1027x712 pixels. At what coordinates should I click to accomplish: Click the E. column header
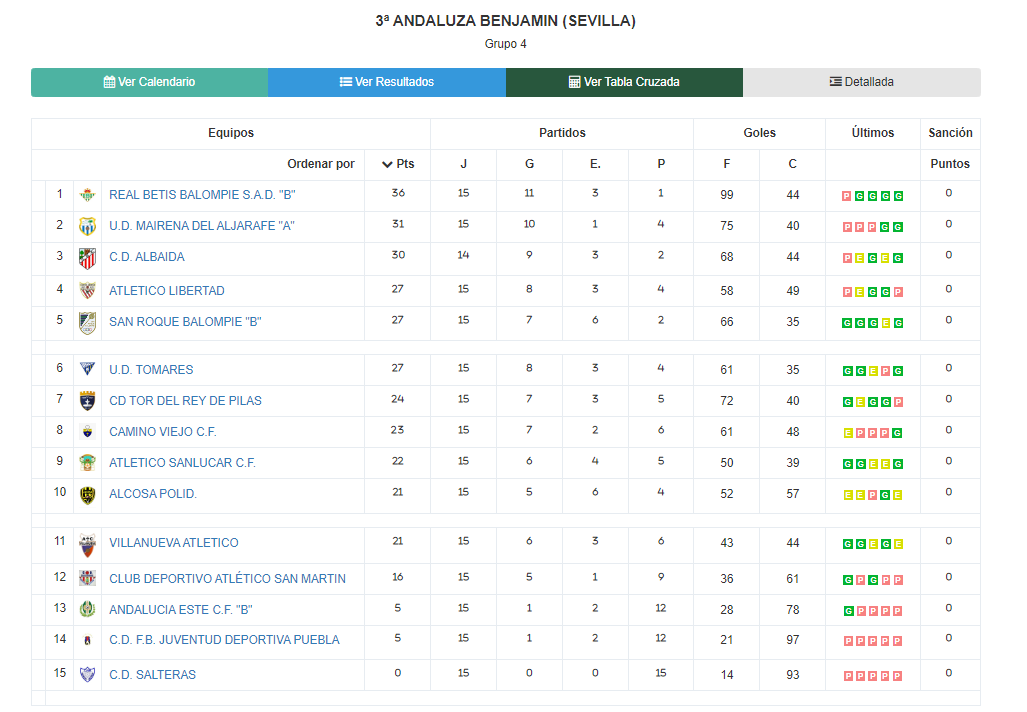tap(595, 164)
